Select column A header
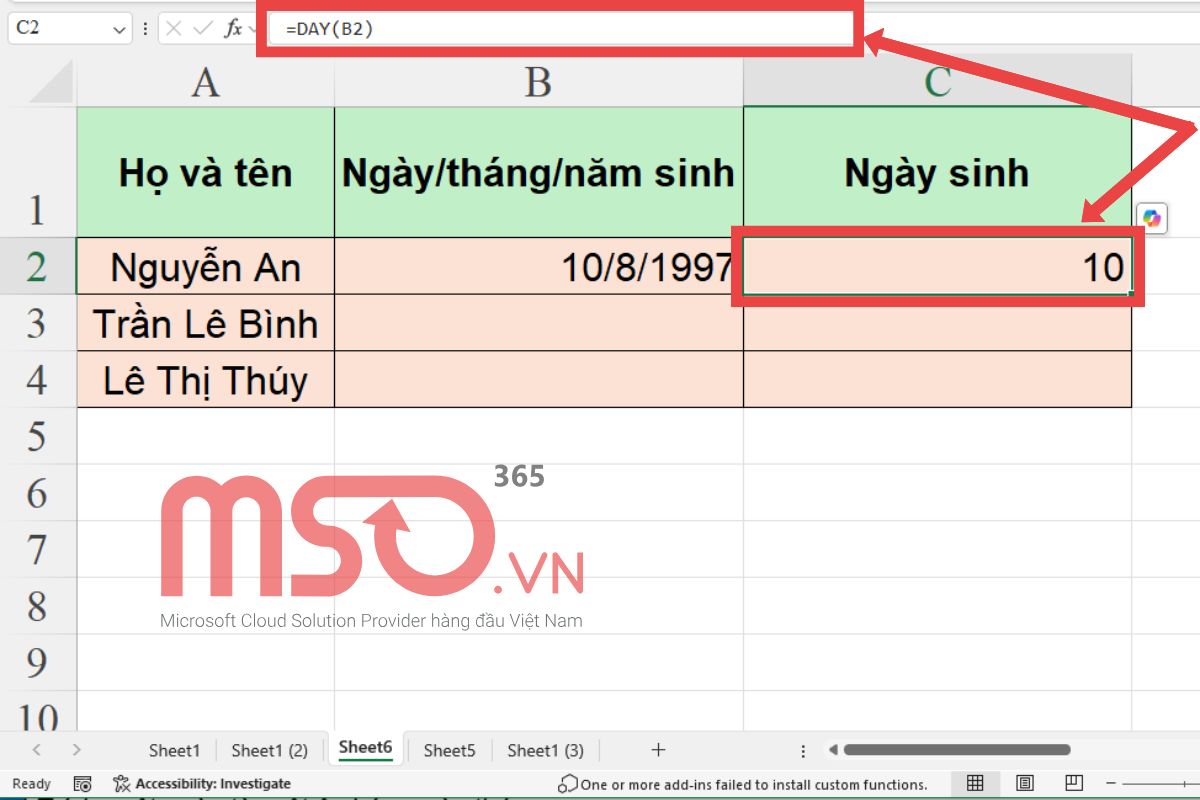 click(x=205, y=81)
